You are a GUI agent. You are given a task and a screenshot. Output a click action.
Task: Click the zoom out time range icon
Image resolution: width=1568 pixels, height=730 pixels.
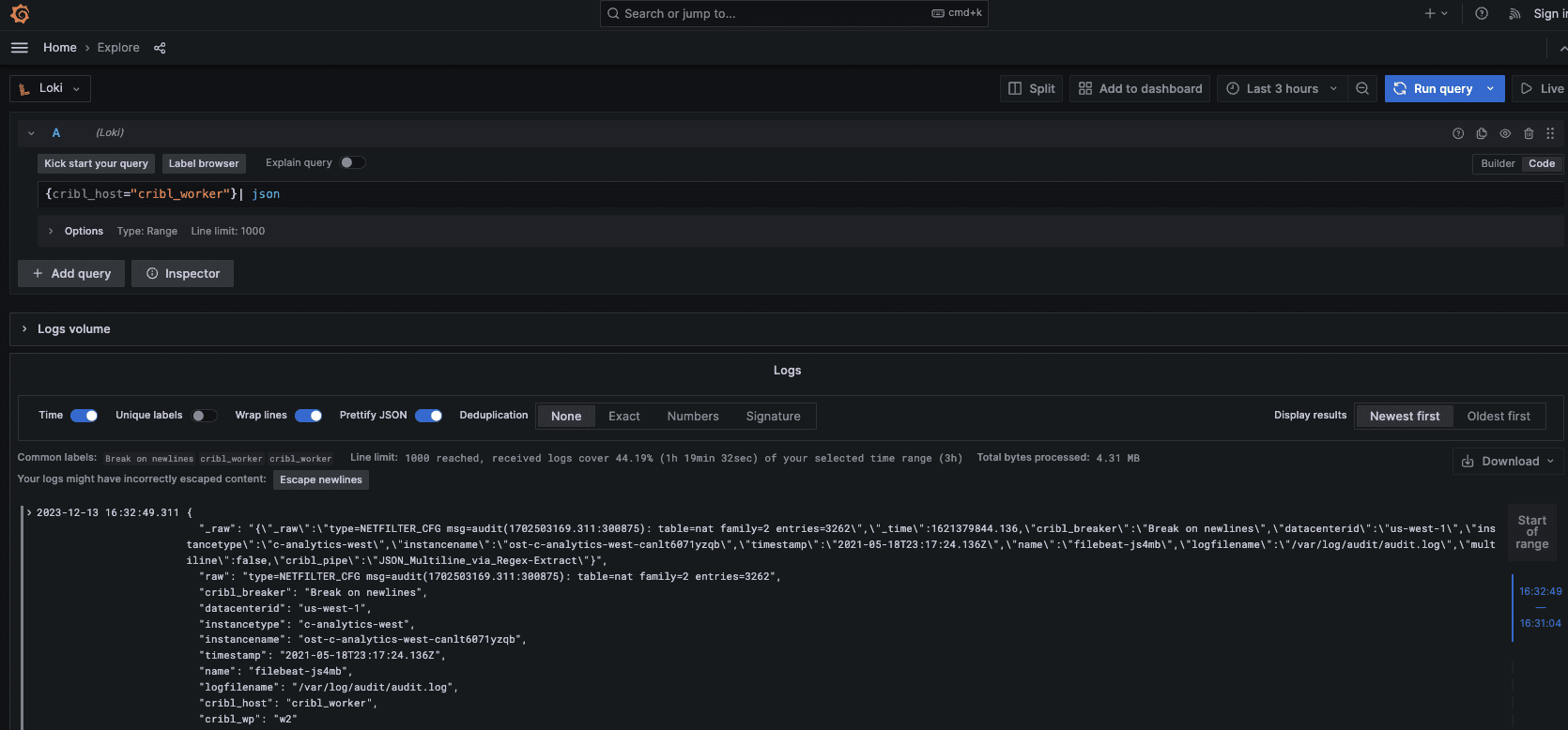(1362, 88)
